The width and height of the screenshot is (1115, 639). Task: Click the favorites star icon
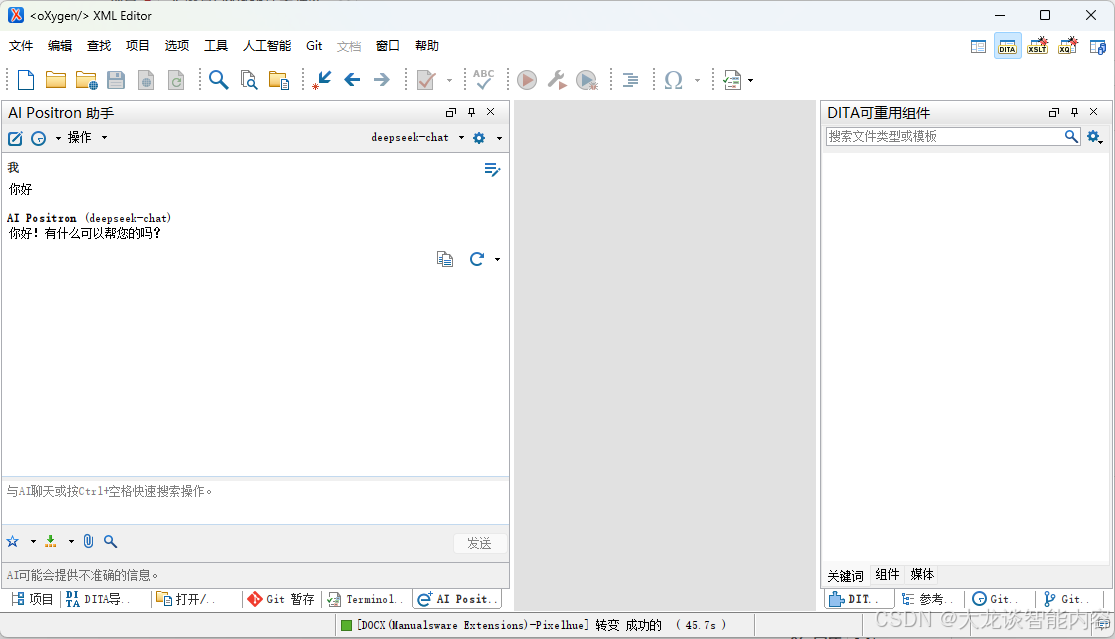(13, 542)
